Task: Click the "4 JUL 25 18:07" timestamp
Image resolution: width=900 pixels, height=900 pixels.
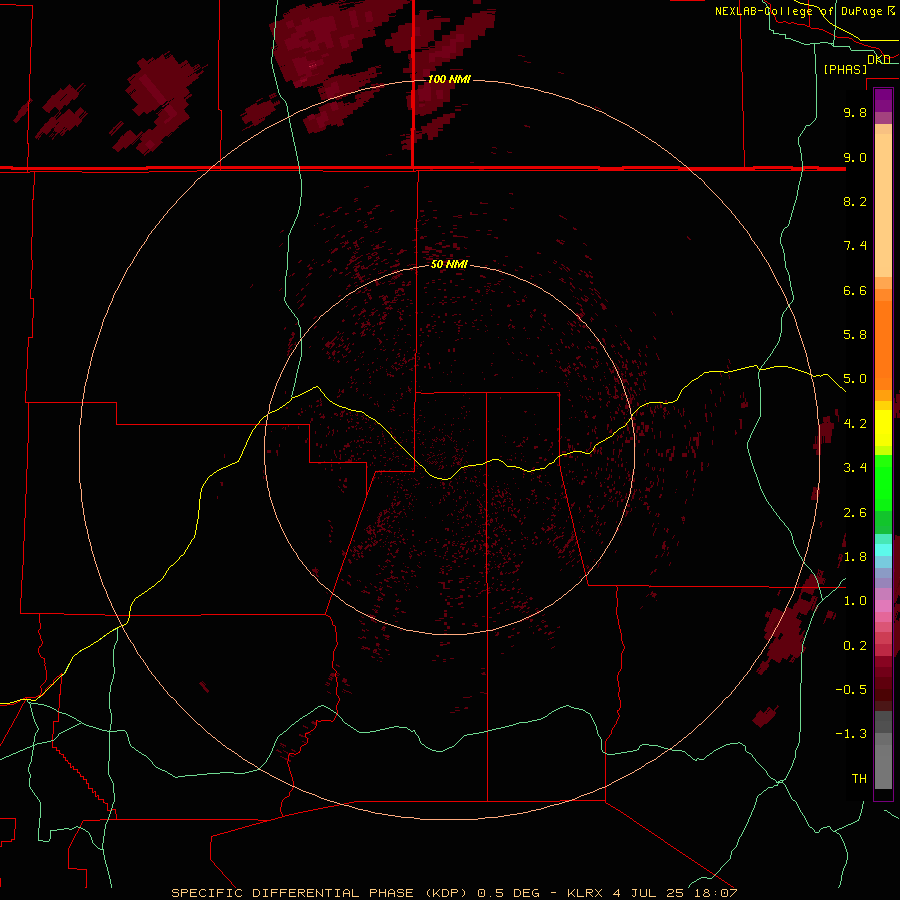Action: click(675, 893)
